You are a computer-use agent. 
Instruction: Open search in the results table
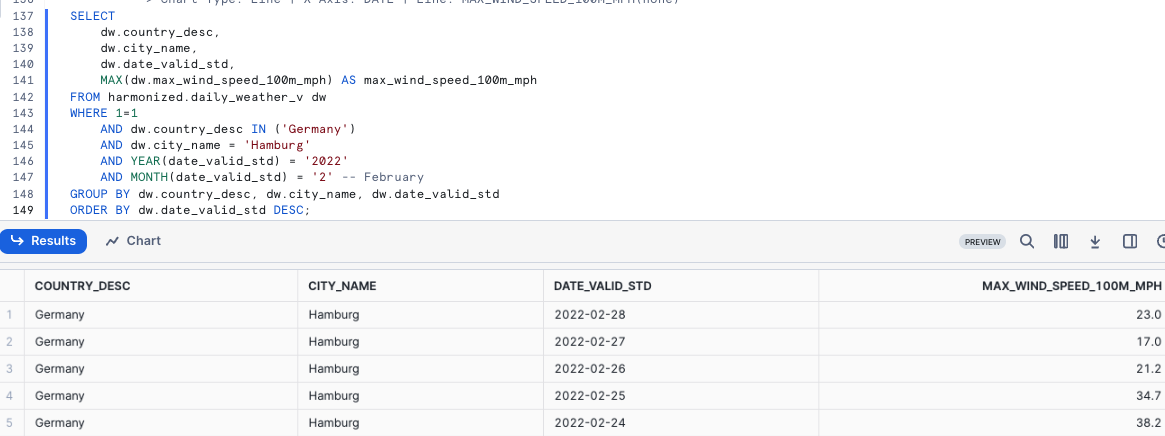coord(1027,241)
